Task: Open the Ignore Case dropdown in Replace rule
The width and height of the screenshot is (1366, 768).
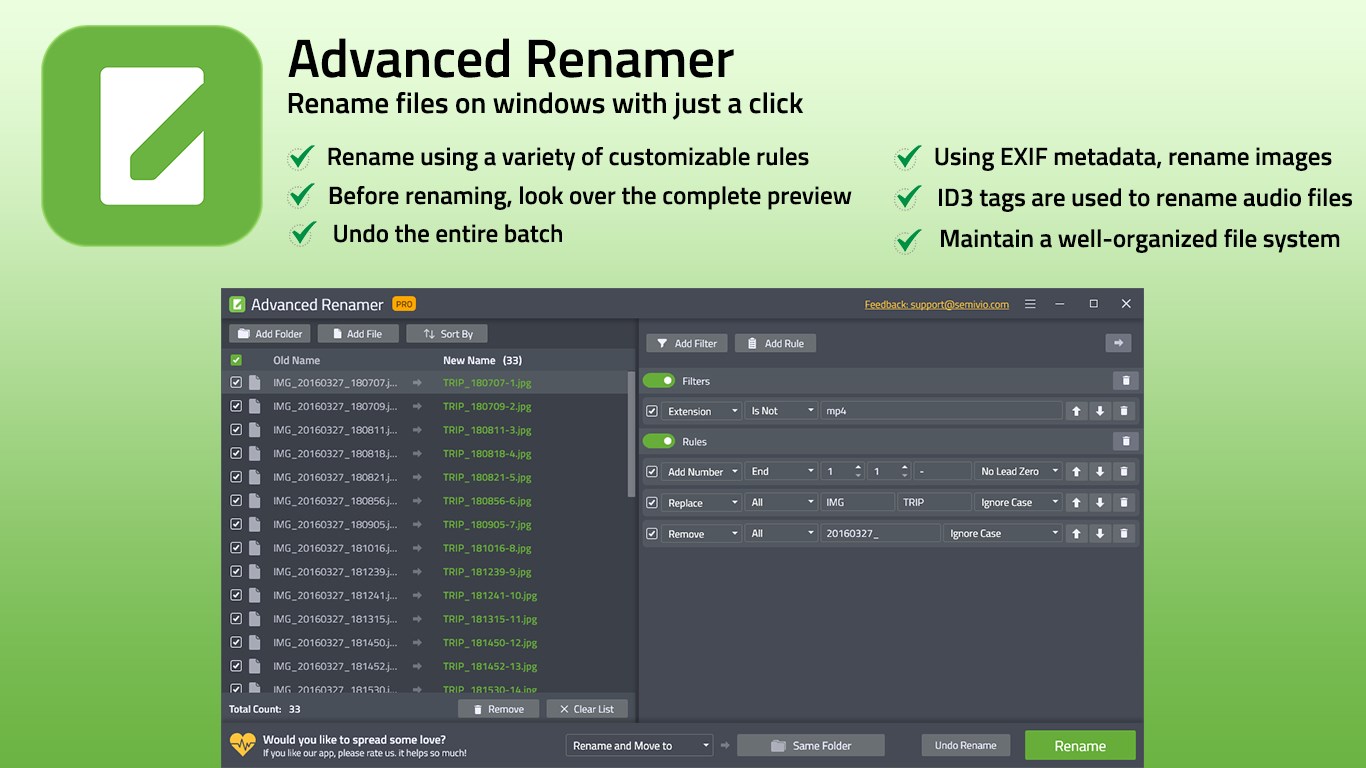Action: click(x=1018, y=502)
